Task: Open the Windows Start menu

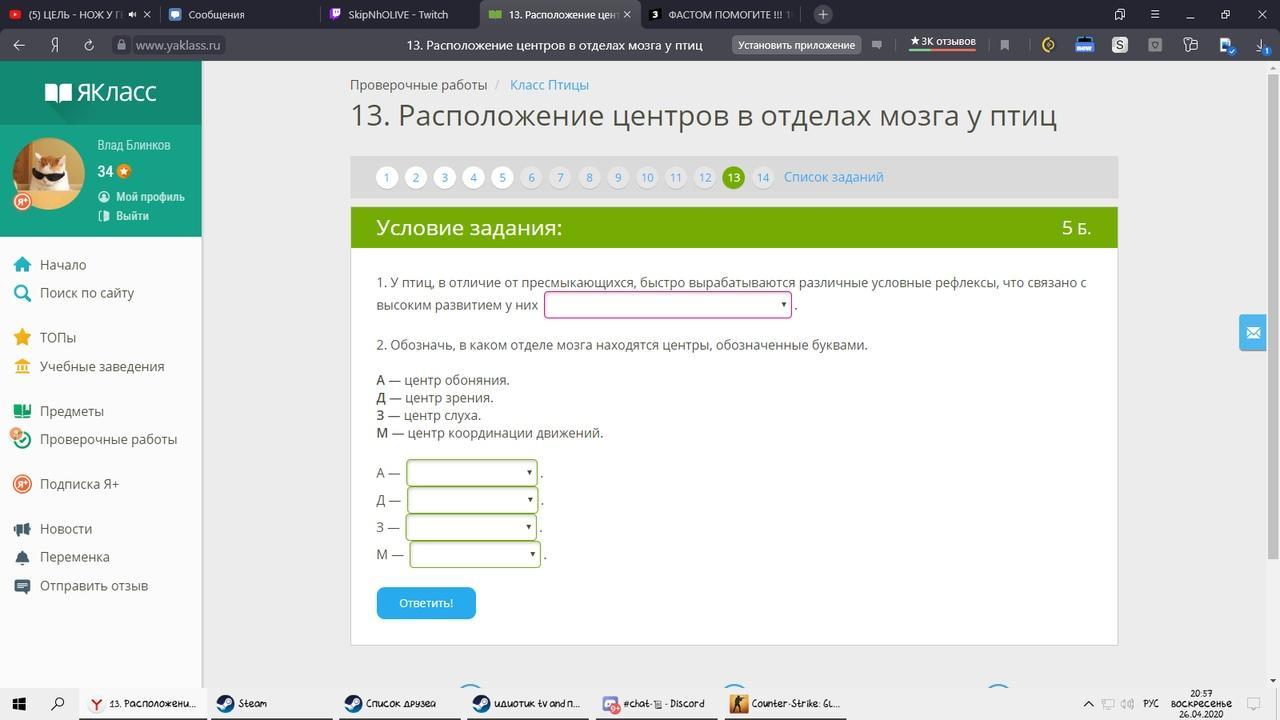Action: tap(19, 703)
